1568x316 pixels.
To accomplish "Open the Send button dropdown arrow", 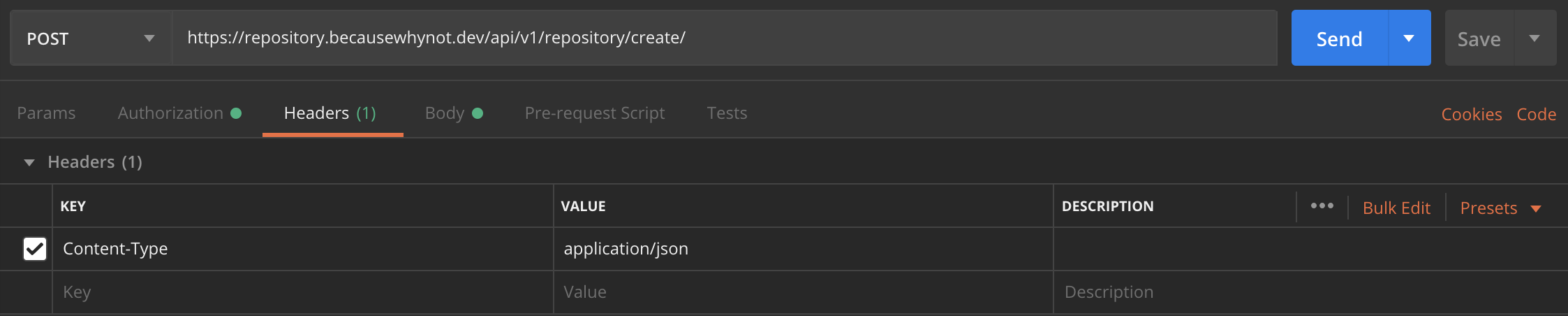I will click(1409, 38).
